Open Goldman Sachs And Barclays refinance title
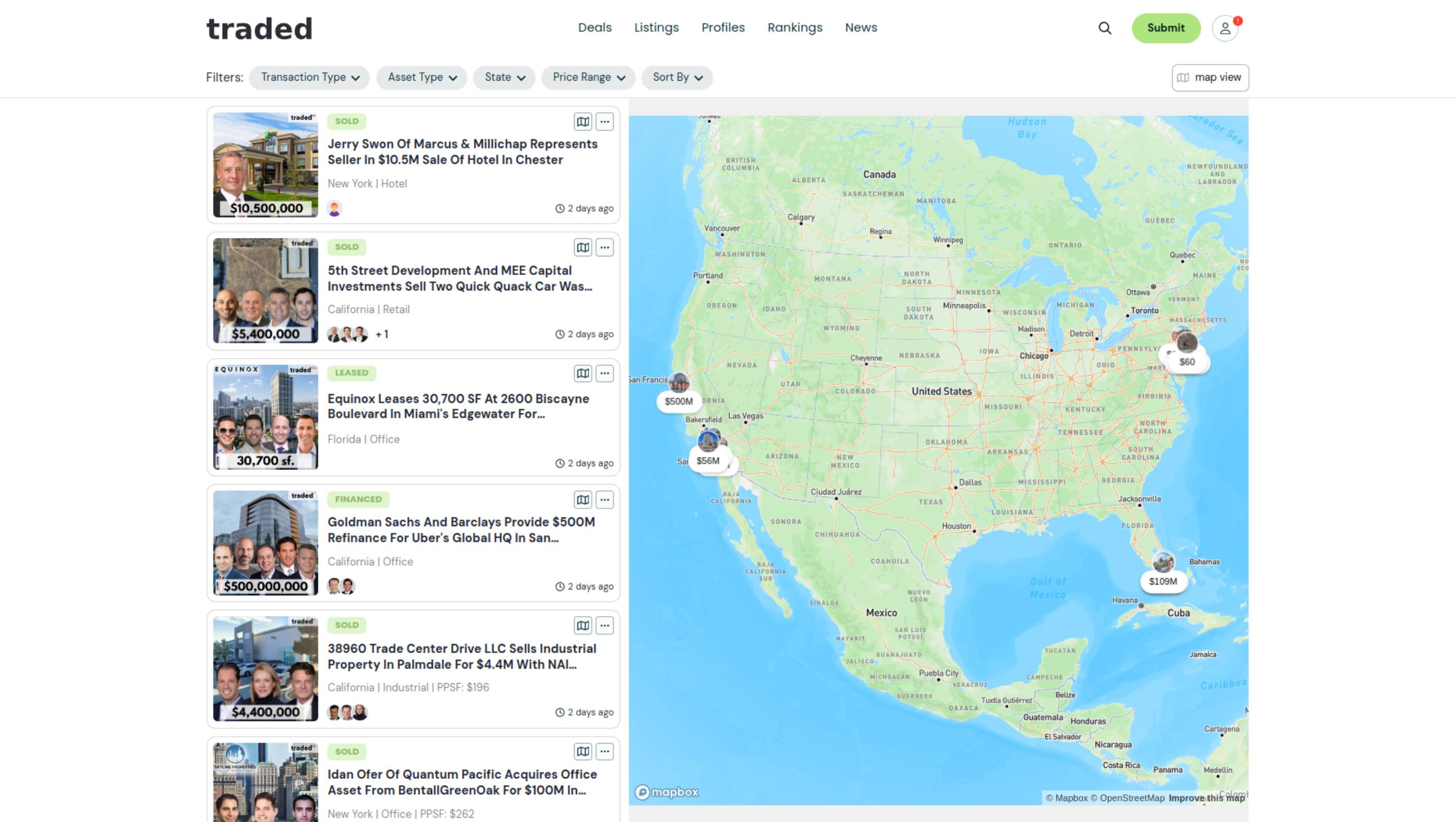 tap(461, 530)
